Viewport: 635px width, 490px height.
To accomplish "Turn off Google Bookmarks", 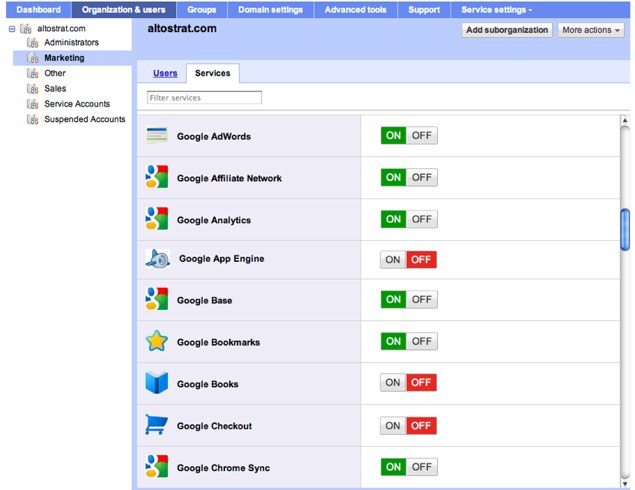I will 422,341.
